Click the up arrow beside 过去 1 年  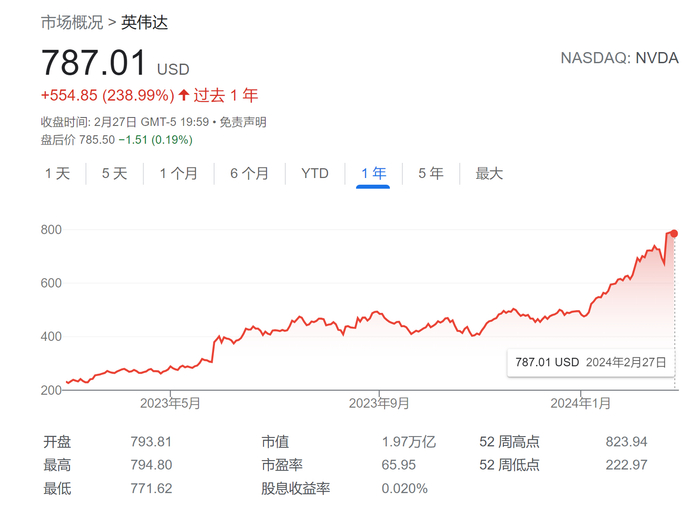pos(184,95)
